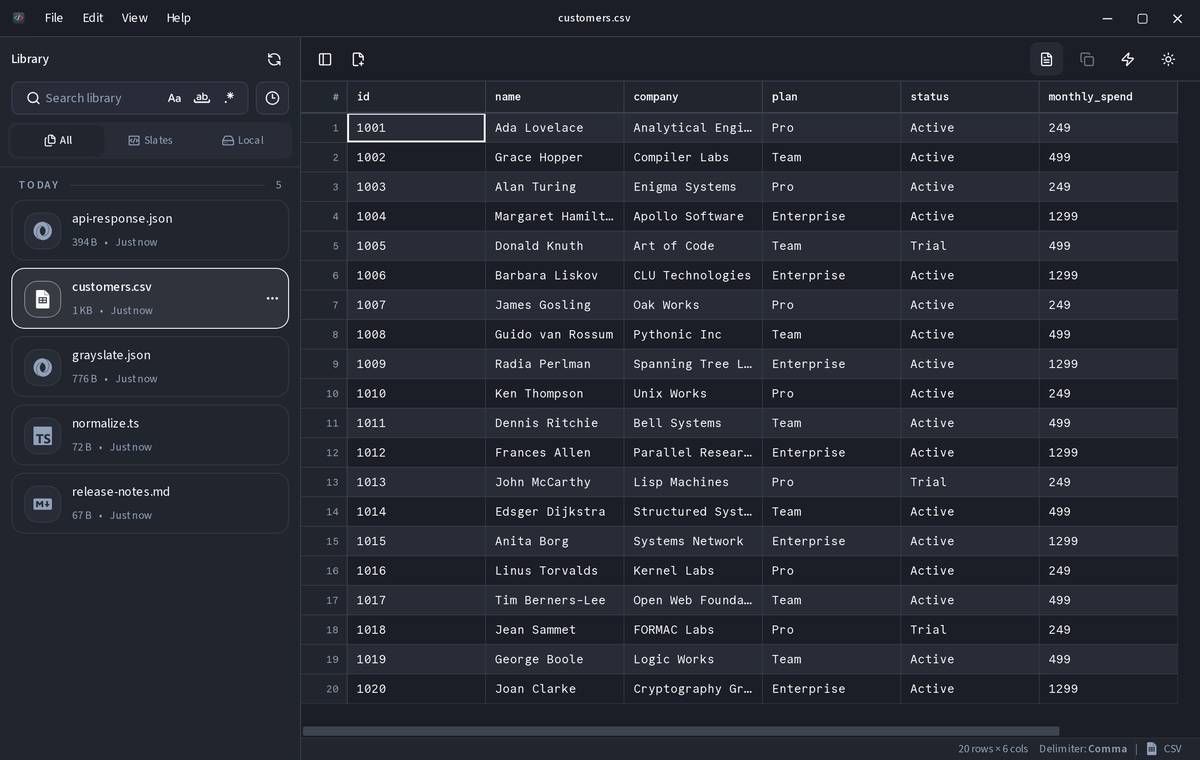This screenshot has width=1200, height=760.
Task: Click the Oak Works company cell
Action: click(693, 305)
